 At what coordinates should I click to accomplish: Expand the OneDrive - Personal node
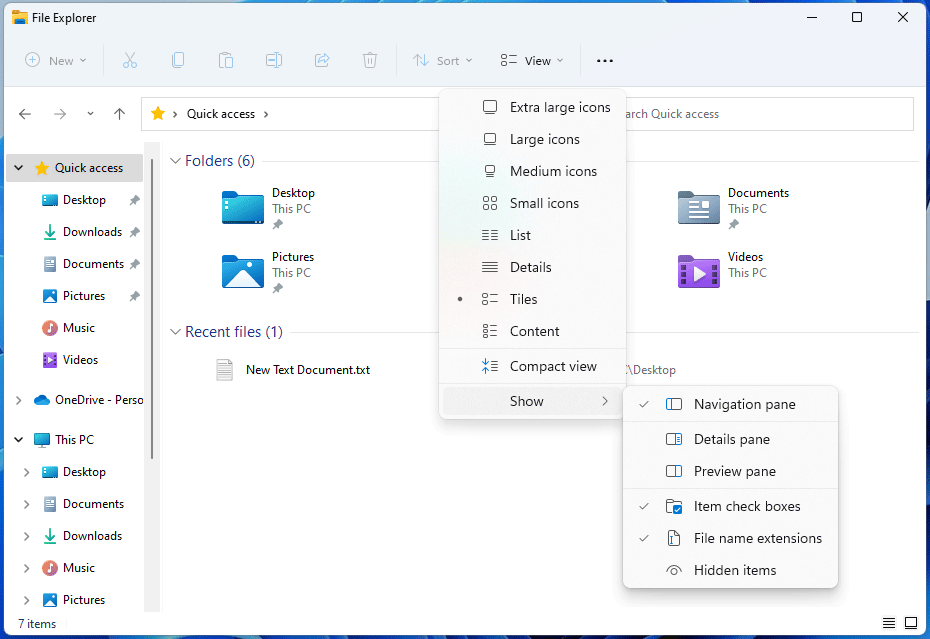click(x=19, y=400)
